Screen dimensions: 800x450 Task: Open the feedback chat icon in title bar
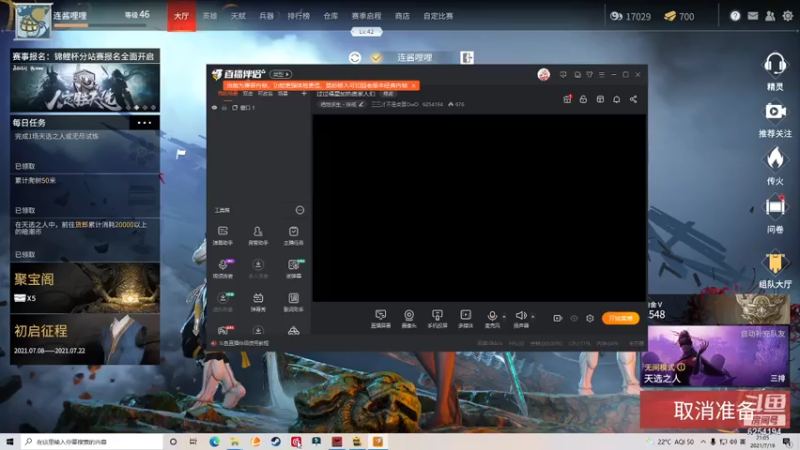(563, 74)
